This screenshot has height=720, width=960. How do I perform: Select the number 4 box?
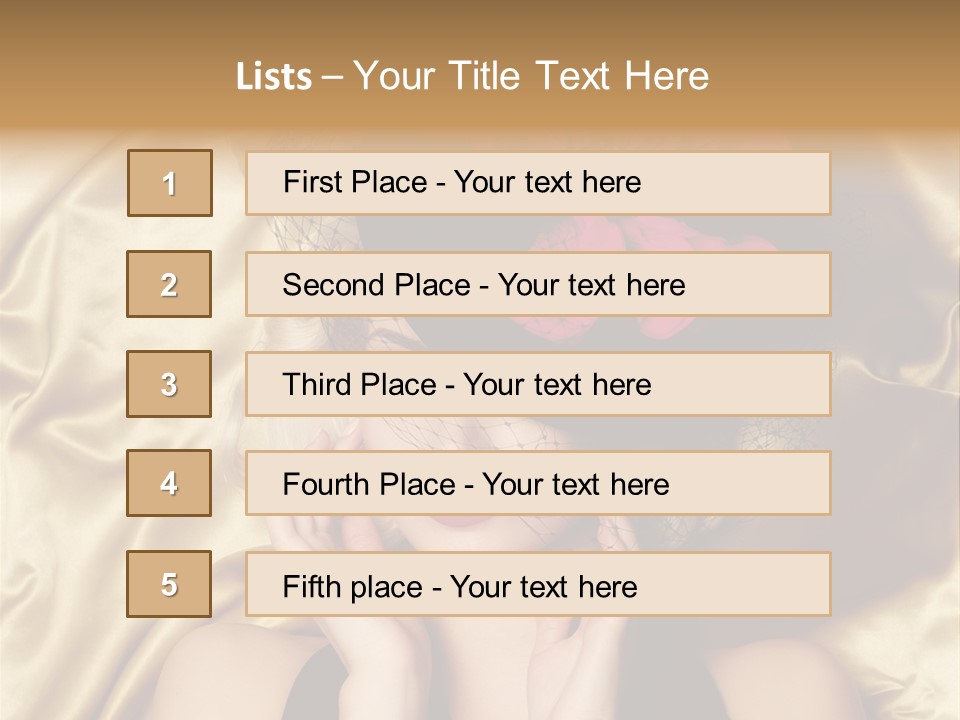point(169,483)
